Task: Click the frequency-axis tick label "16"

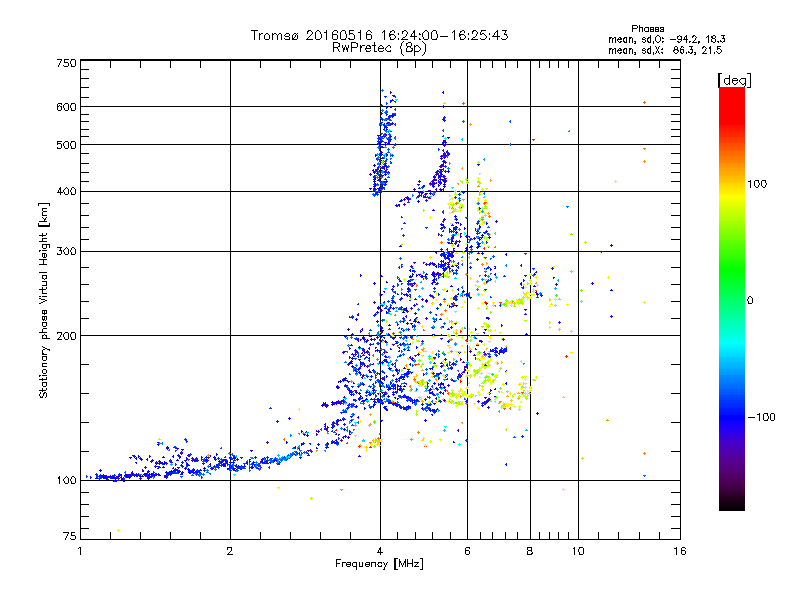Action: pos(680,551)
